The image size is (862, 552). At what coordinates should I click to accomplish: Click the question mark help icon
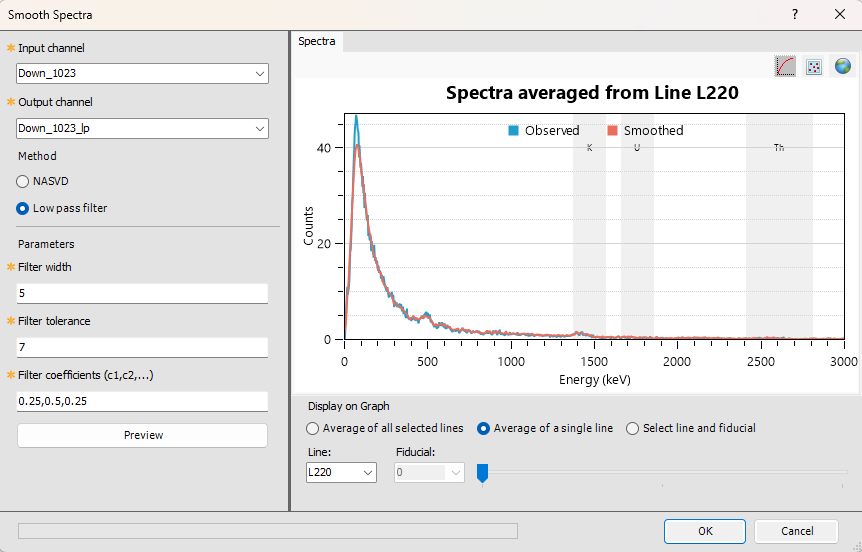[795, 14]
